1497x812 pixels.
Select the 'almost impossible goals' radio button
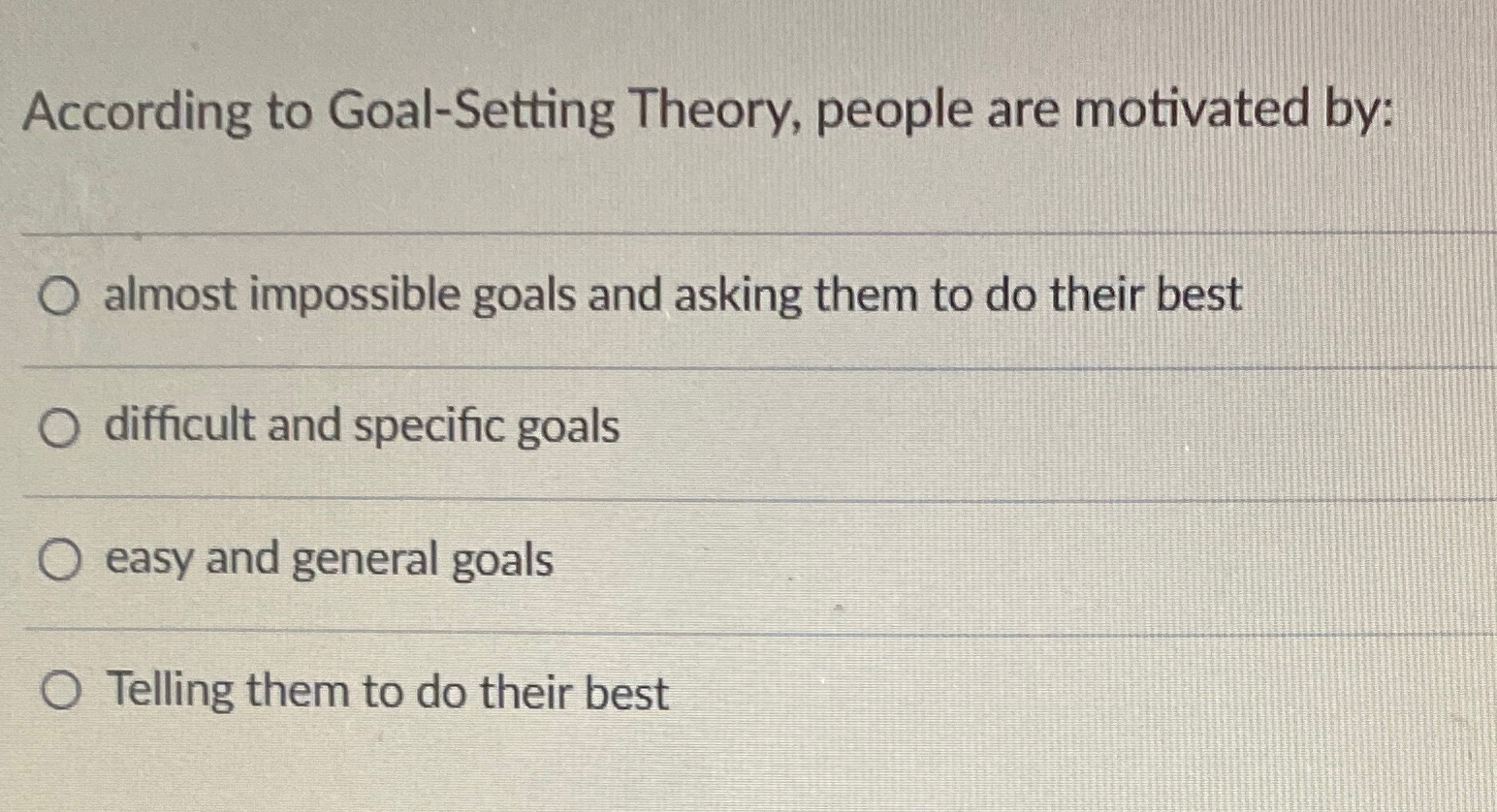(58, 297)
